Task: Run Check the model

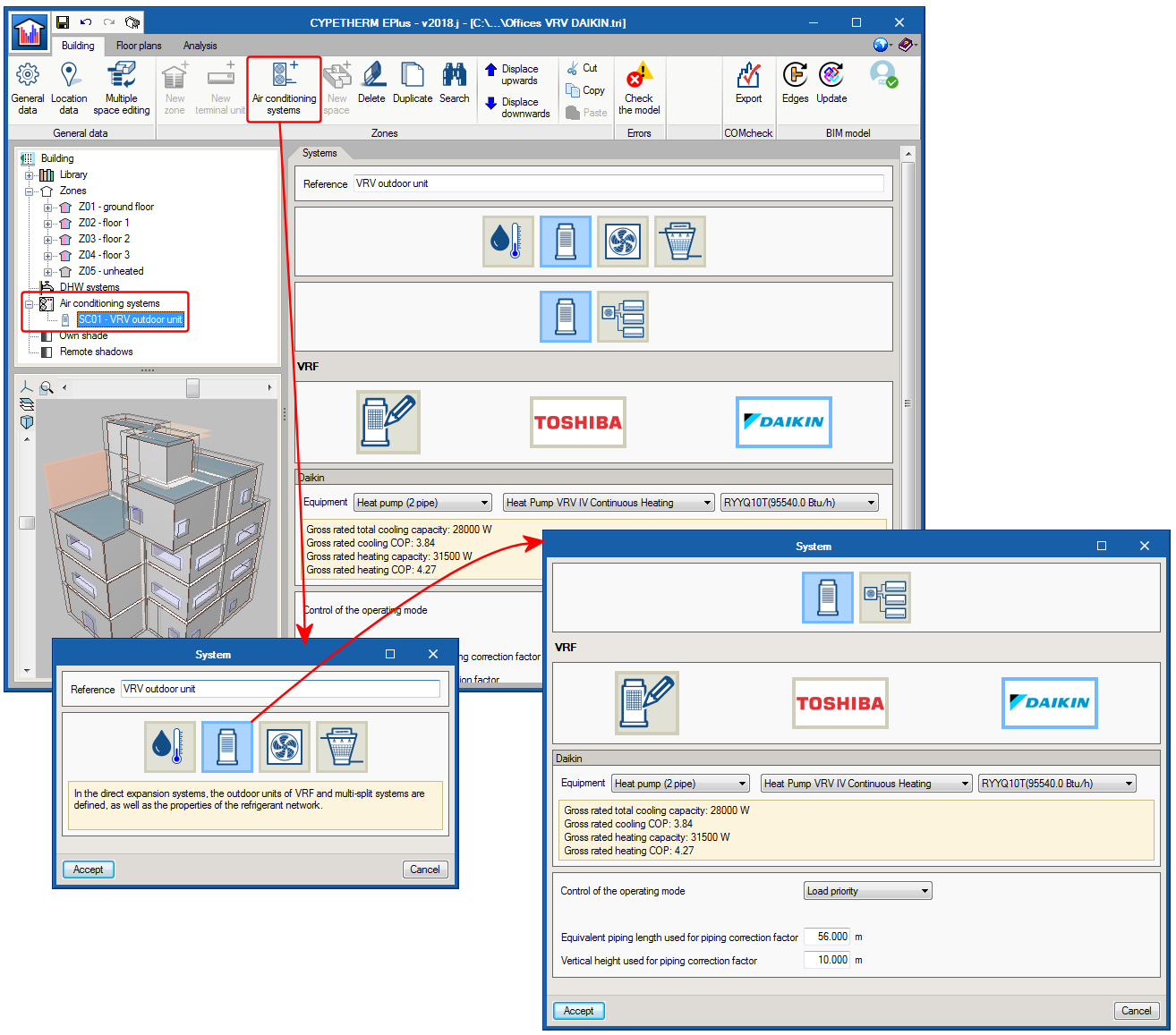Action: pos(639,88)
